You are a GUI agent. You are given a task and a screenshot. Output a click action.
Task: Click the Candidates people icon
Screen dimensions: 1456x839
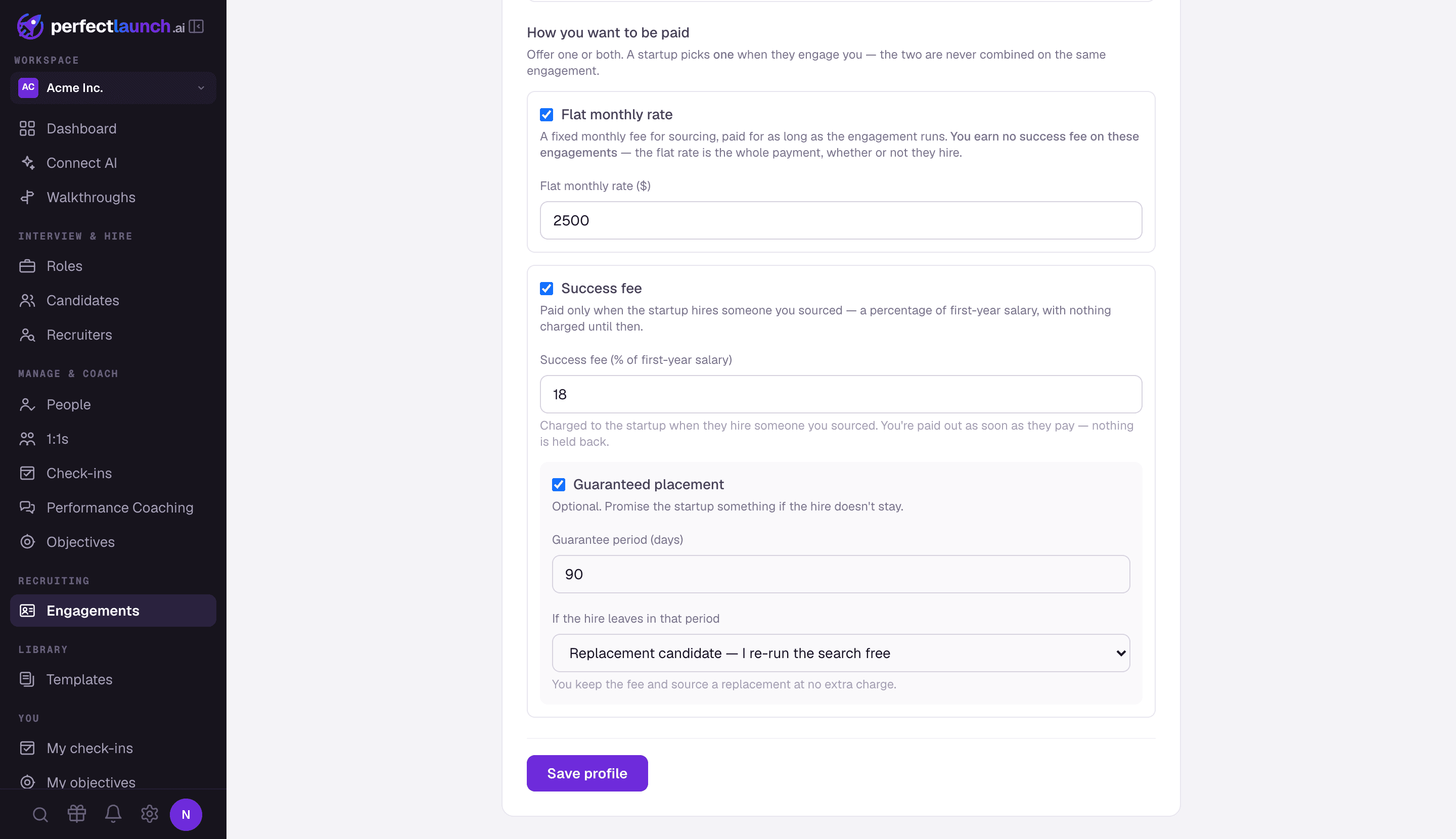pyautogui.click(x=27, y=300)
